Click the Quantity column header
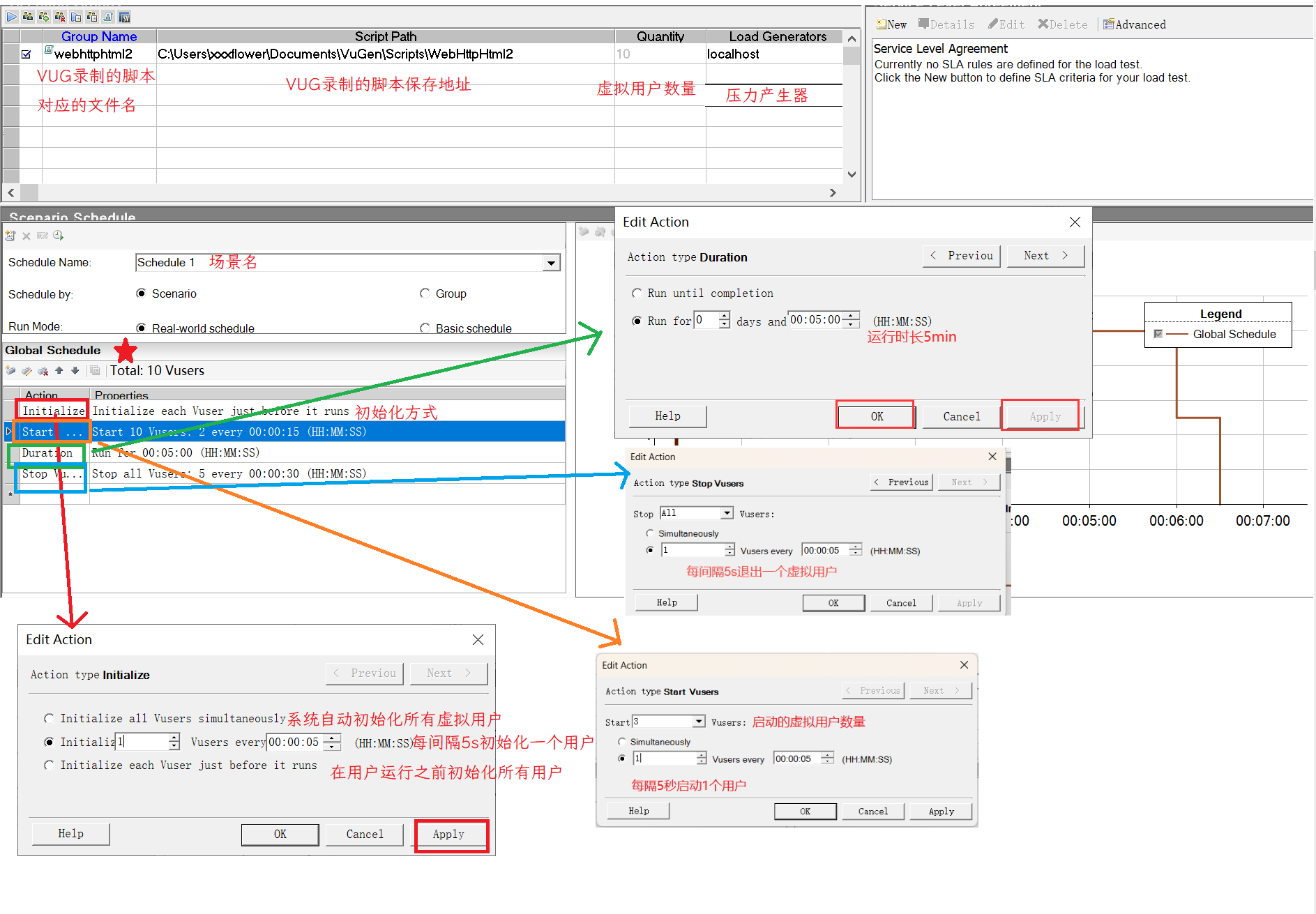 pos(660,36)
